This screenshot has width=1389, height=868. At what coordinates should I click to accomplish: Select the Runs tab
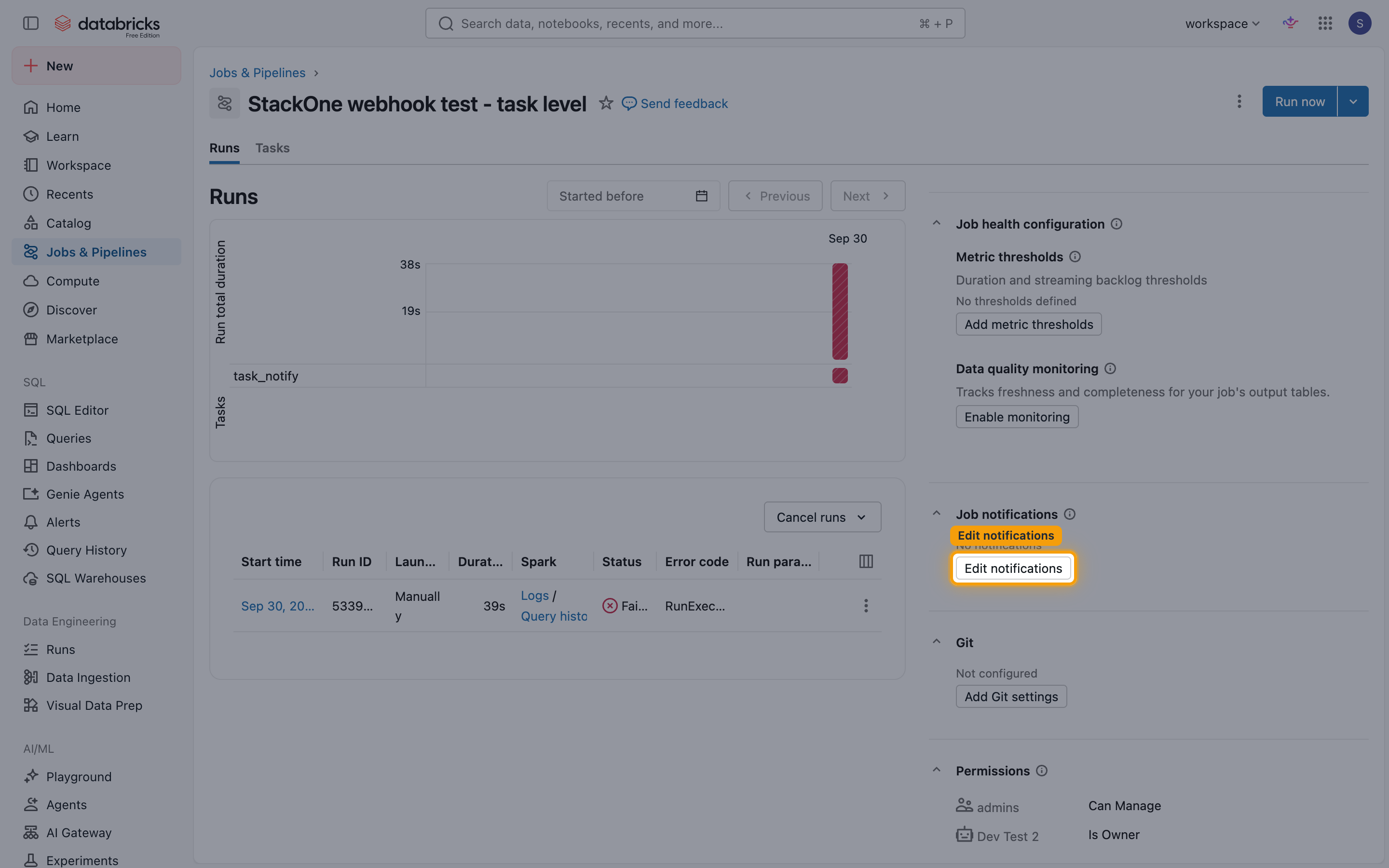click(x=224, y=148)
